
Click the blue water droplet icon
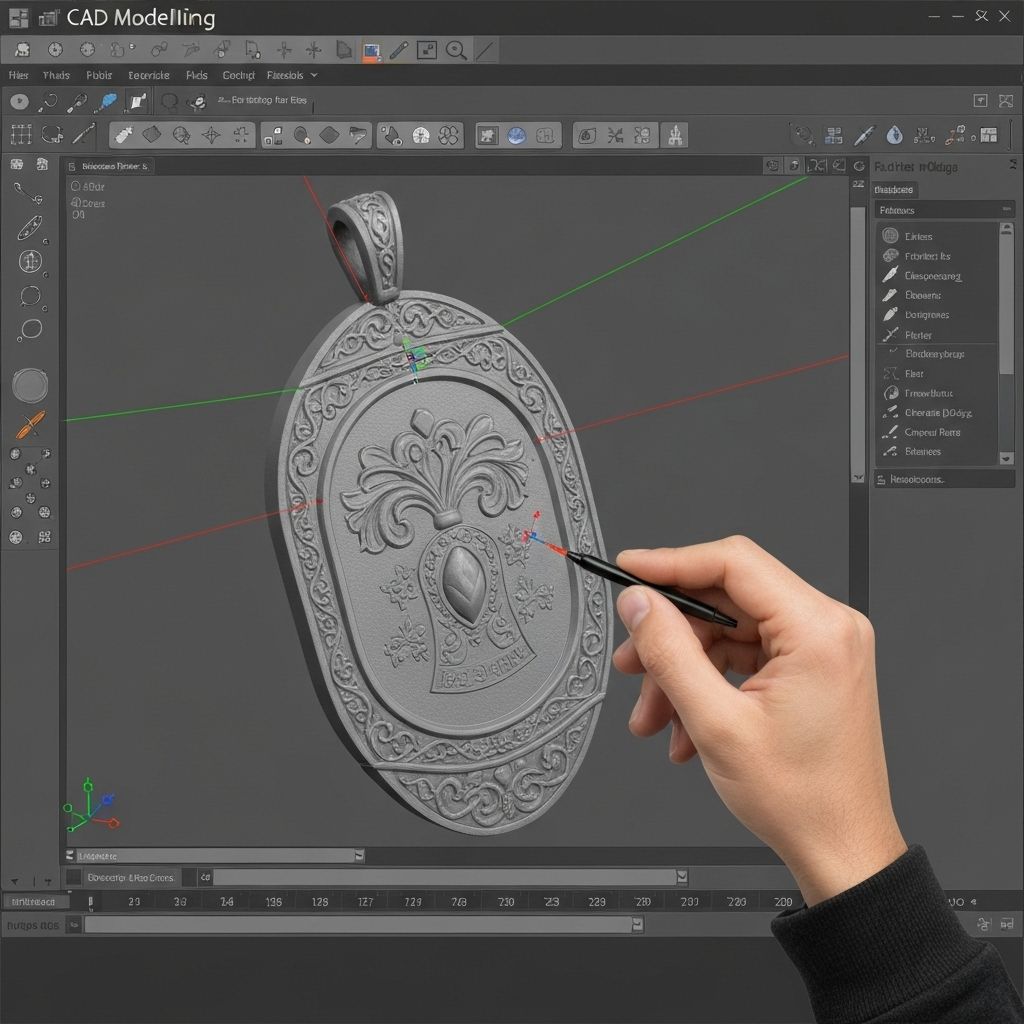(x=894, y=135)
